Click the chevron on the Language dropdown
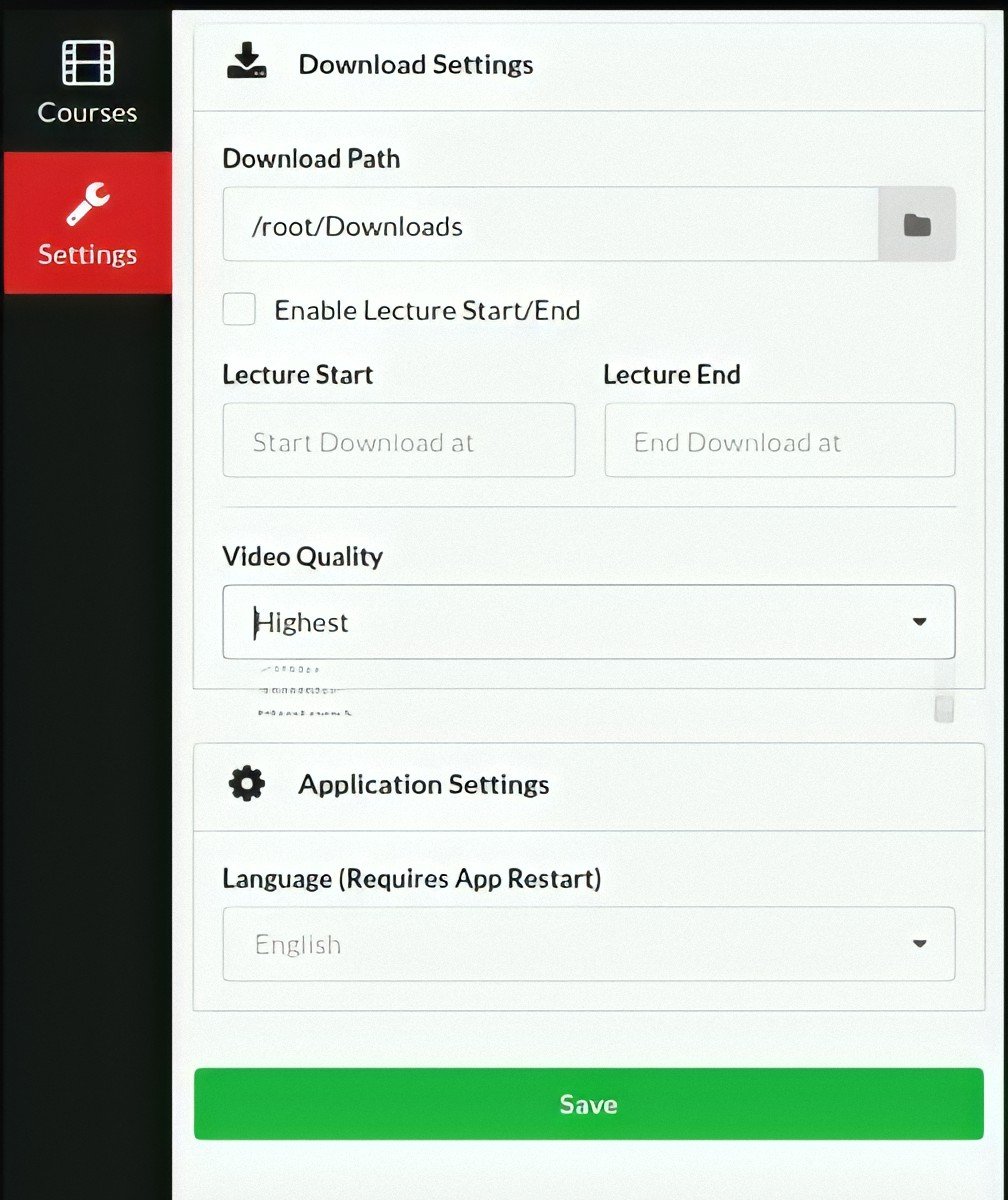Image resolution: width=1008 pixels, height=1200 pixels. (919, 943)
